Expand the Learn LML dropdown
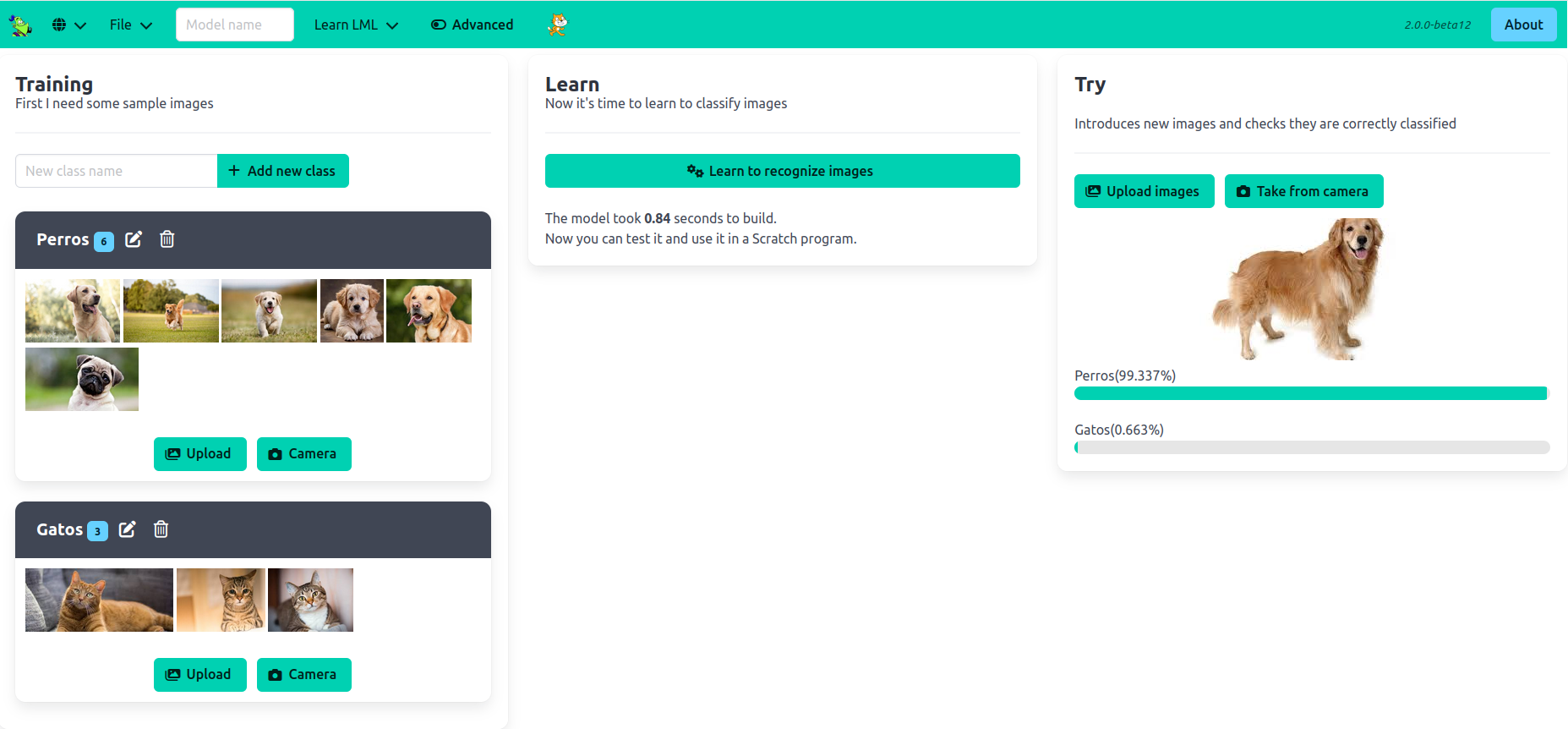Screen dimensions: 1568x729 click(355, 25)
